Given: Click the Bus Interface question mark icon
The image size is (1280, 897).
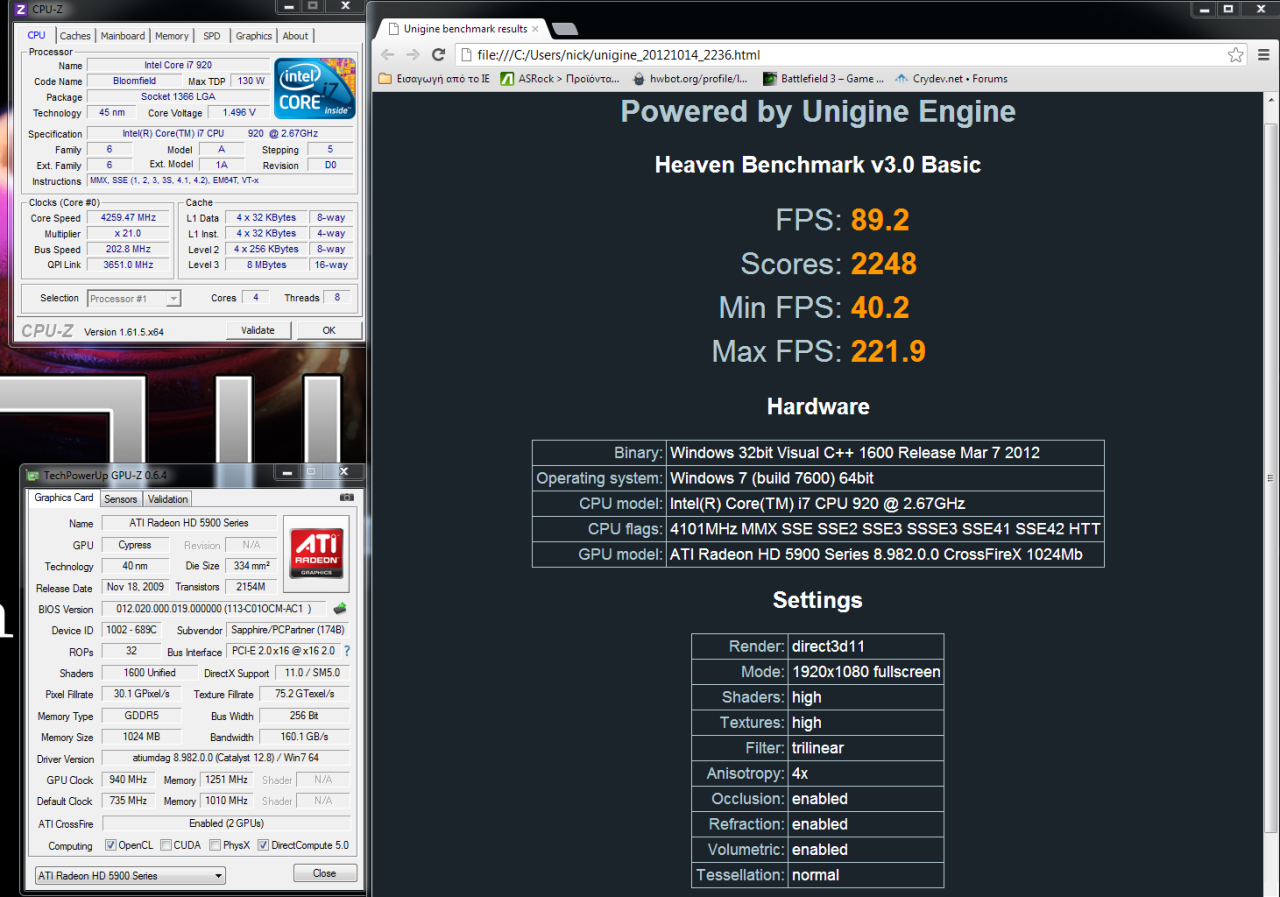Looking at the screenshot, I should [347, 651].
